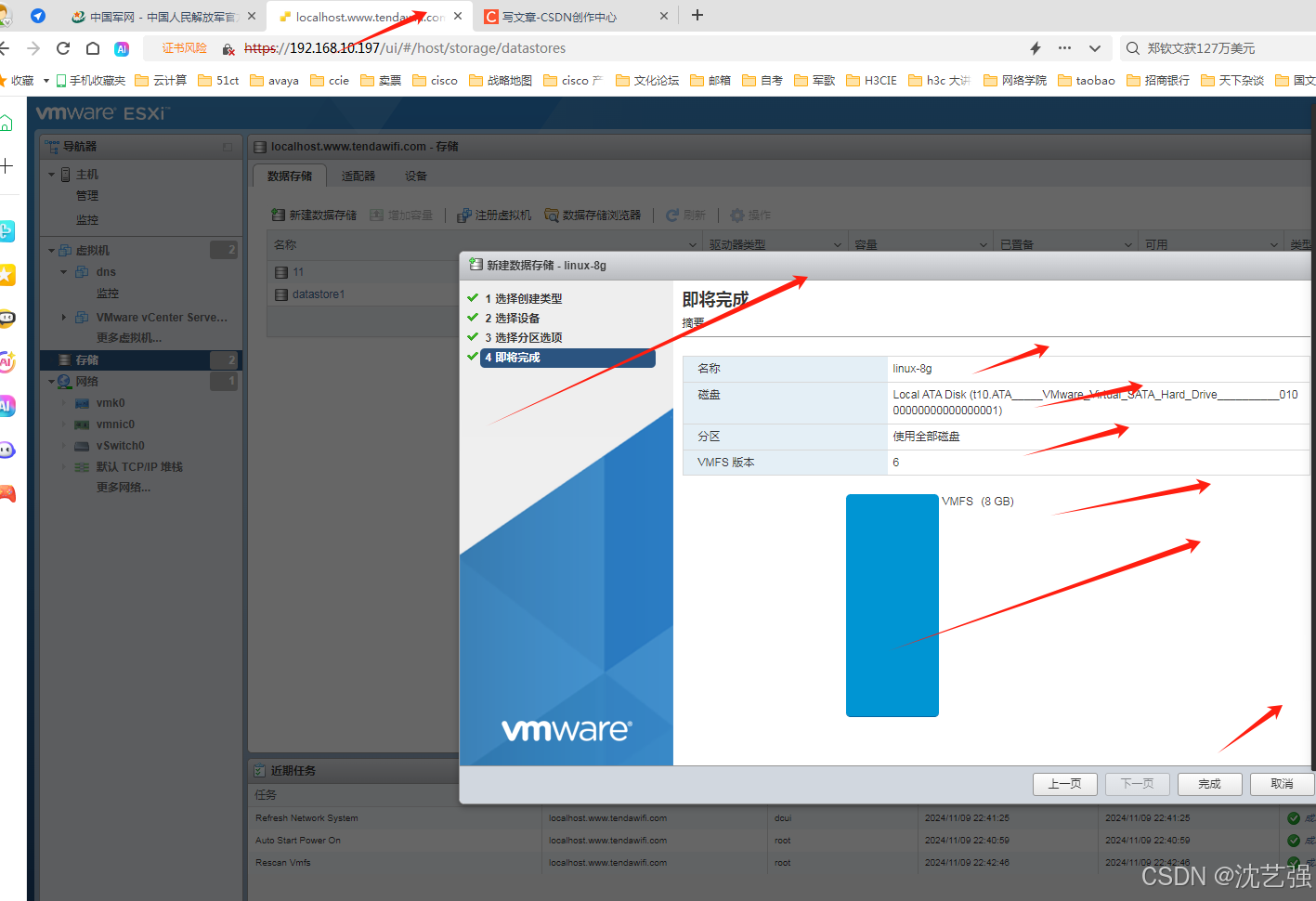Screen dimensions: 1316x901
Task: Select 存储 in the navigator
Action: pyautogui.click(x=140, y=359)
